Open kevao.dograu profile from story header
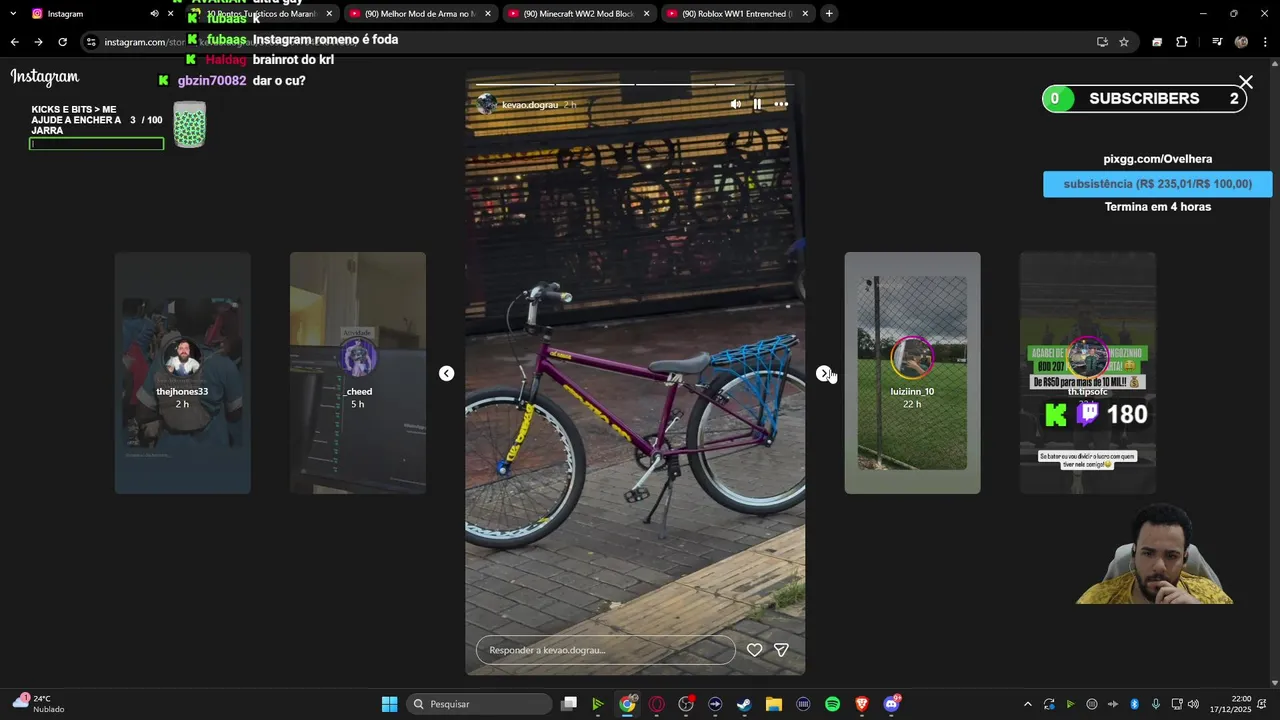Screen dimensions: 1280x720 (530, 105)
